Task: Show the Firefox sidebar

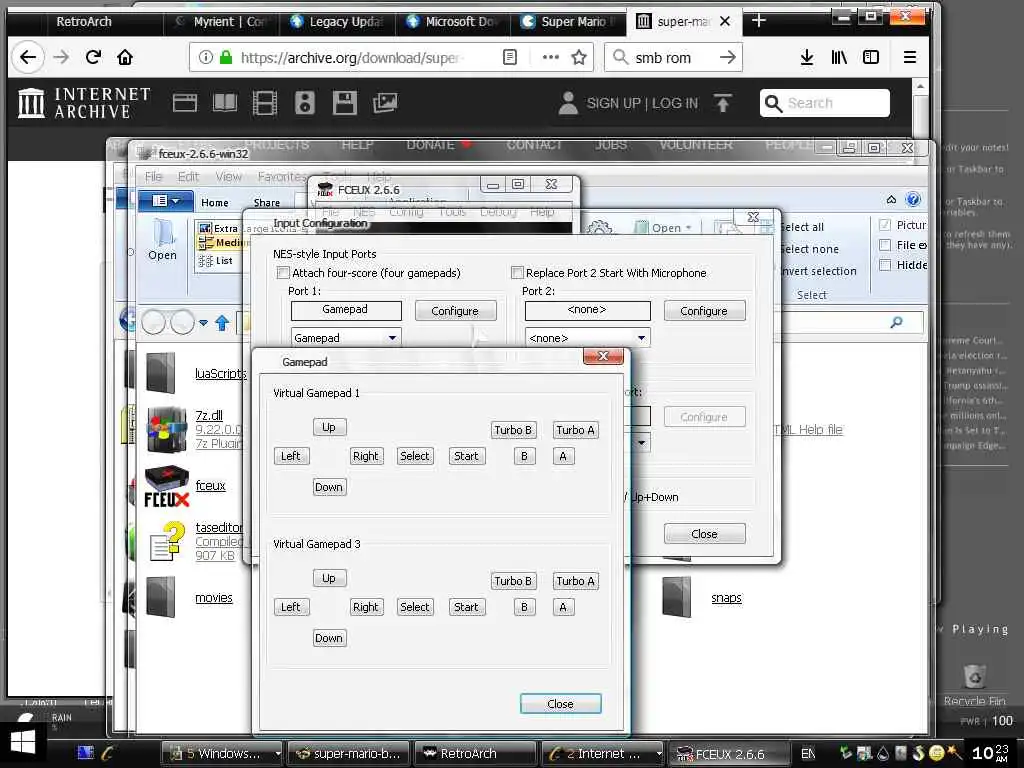Action: (x=871, y=57)
